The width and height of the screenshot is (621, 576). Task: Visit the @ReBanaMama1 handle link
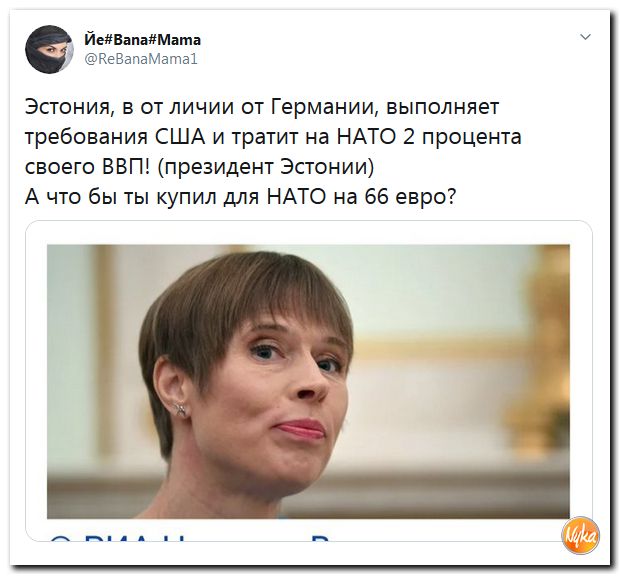(x=141, y=59)
